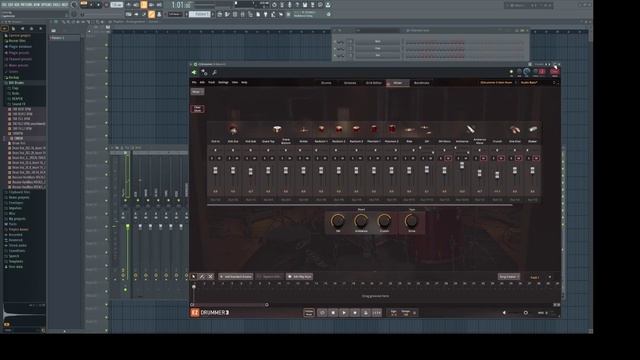Click microphone audio recording icon in top toolbar

(x=290, y=5)
